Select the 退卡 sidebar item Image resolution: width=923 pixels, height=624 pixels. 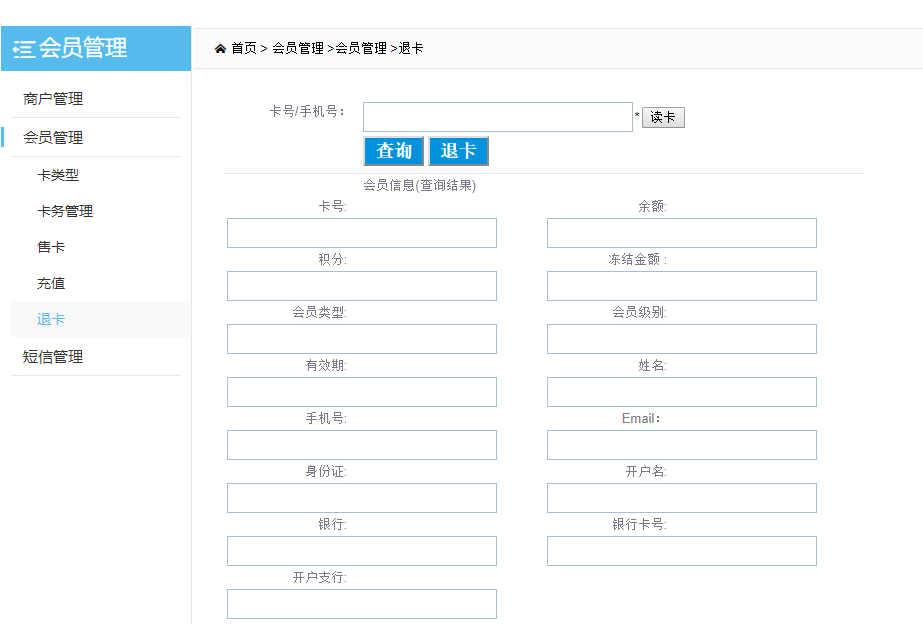click(x=51, y=319)
